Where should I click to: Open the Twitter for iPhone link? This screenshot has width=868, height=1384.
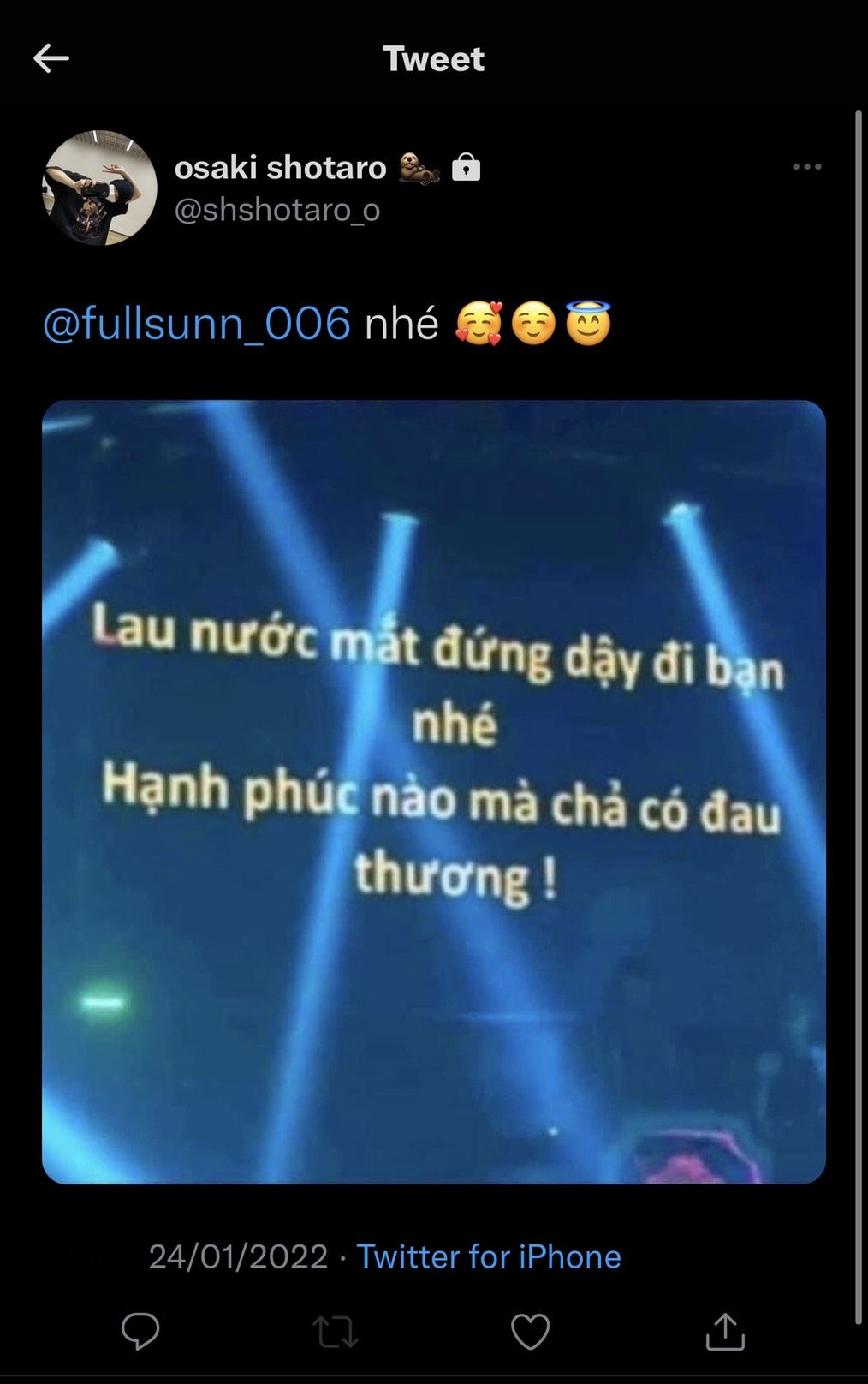(x=489, y=1256)
